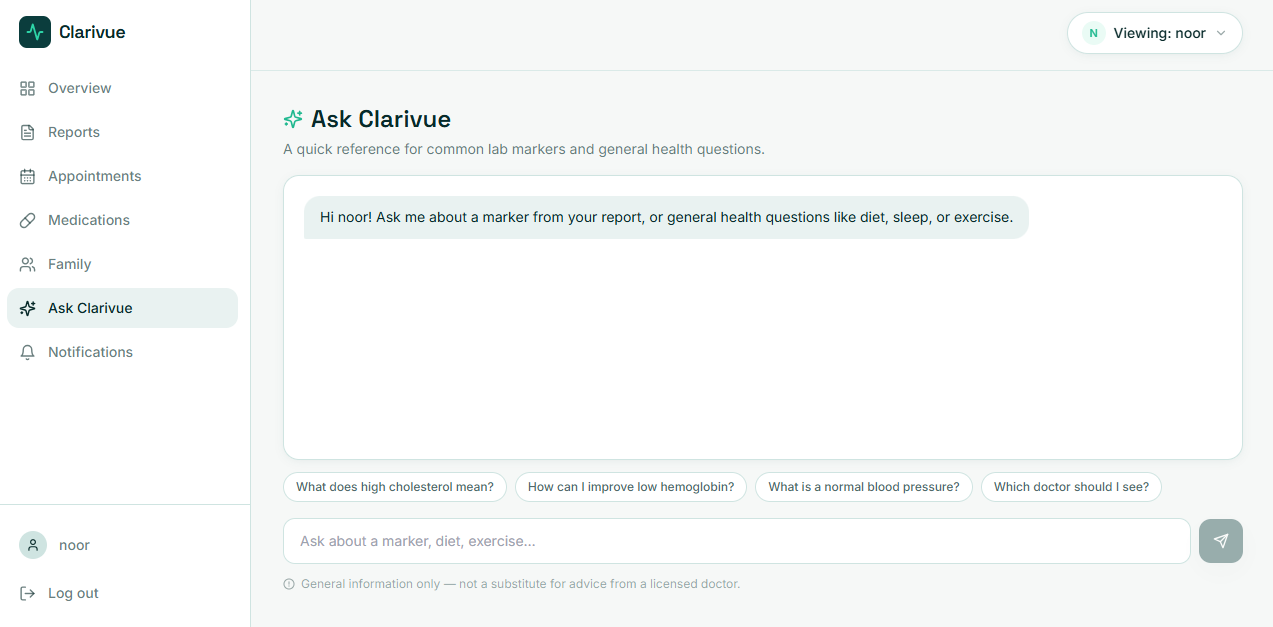Send message with paper plane button
Screen dimensions: 1273x627
click(1221, 541)
